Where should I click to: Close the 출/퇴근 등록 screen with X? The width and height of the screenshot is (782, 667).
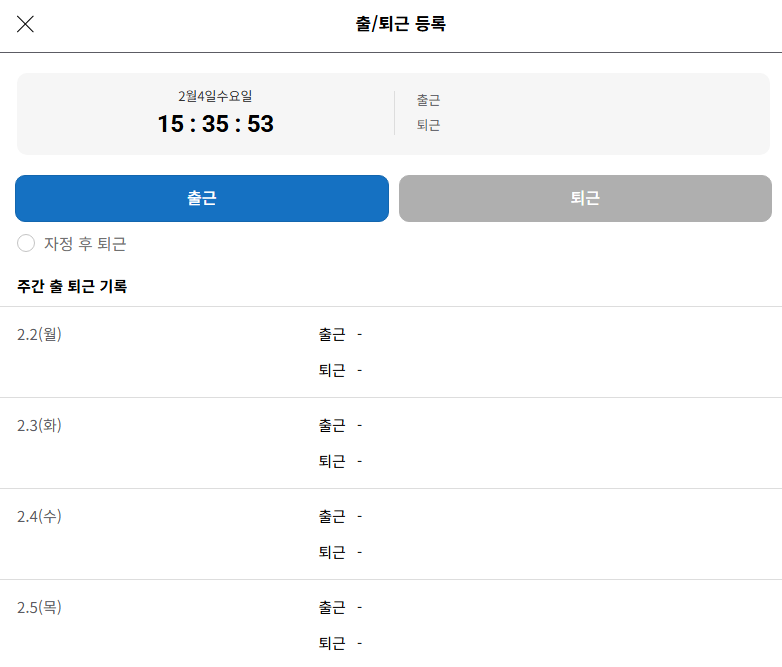point(26,25)
